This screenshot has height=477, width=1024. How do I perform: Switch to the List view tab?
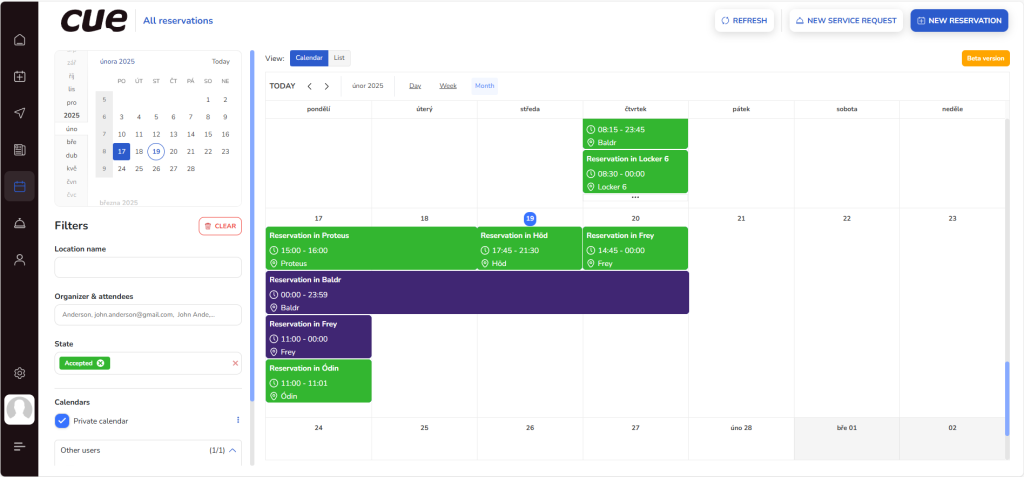tap(340, 58)
